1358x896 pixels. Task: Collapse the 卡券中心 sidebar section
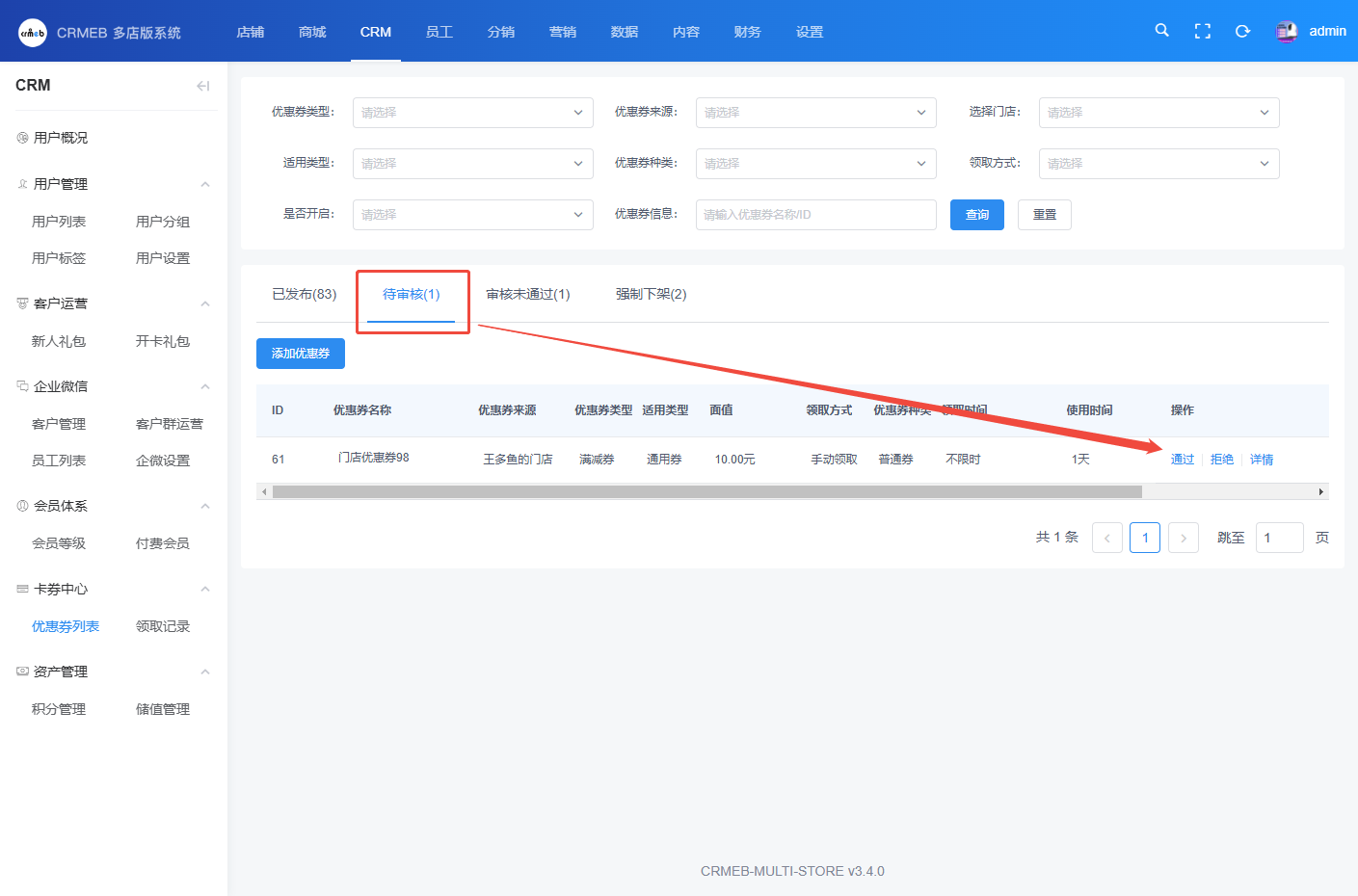204,589
